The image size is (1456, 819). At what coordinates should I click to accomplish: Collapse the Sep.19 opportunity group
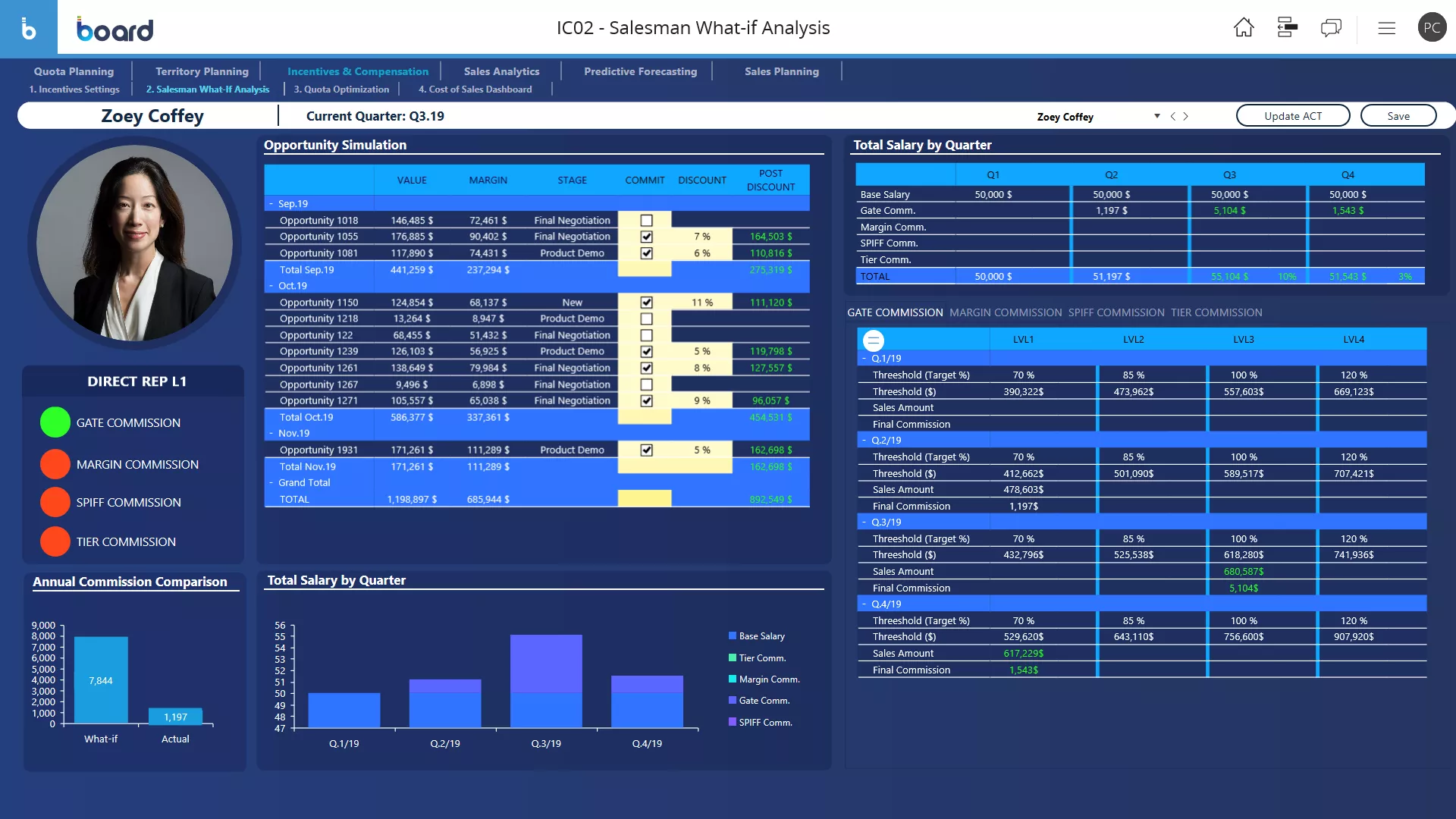click(271, 203)
